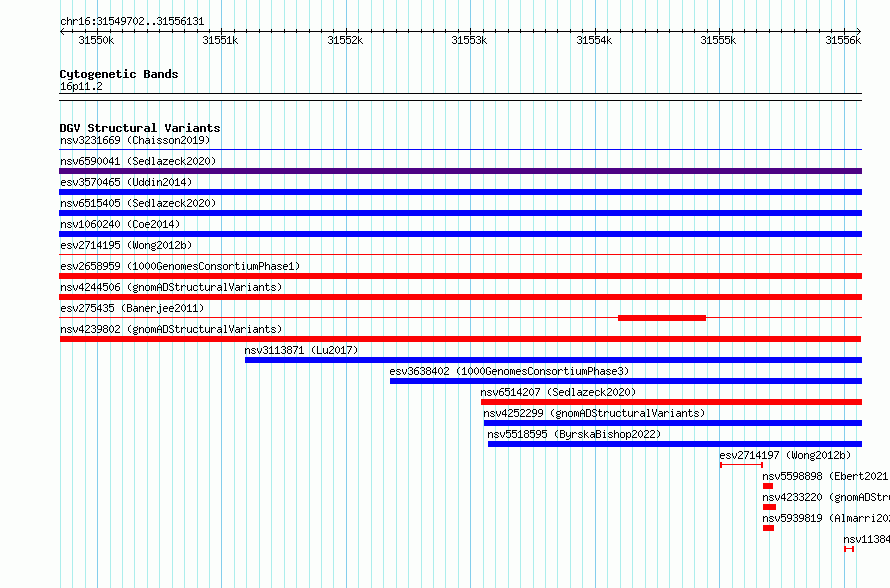The image size is (890, 588).
Task: Click the 31556k ruler tick label
Action: pos(843,40)
